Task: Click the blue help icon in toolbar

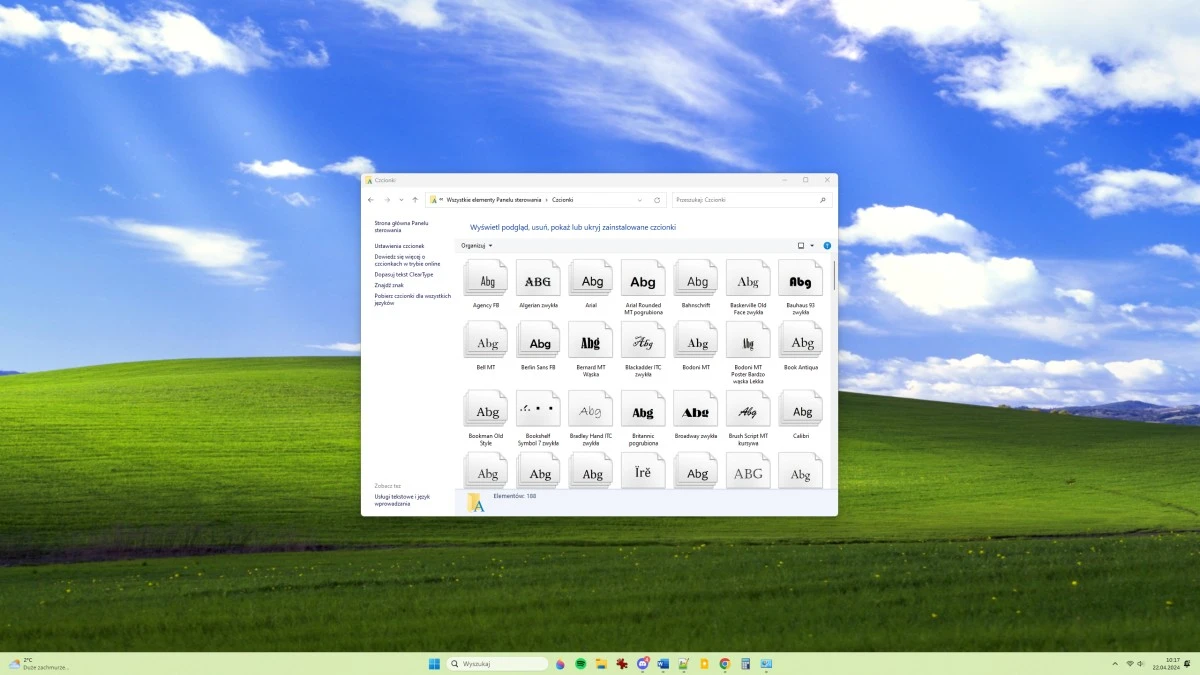Action: (x=826, y=245)
